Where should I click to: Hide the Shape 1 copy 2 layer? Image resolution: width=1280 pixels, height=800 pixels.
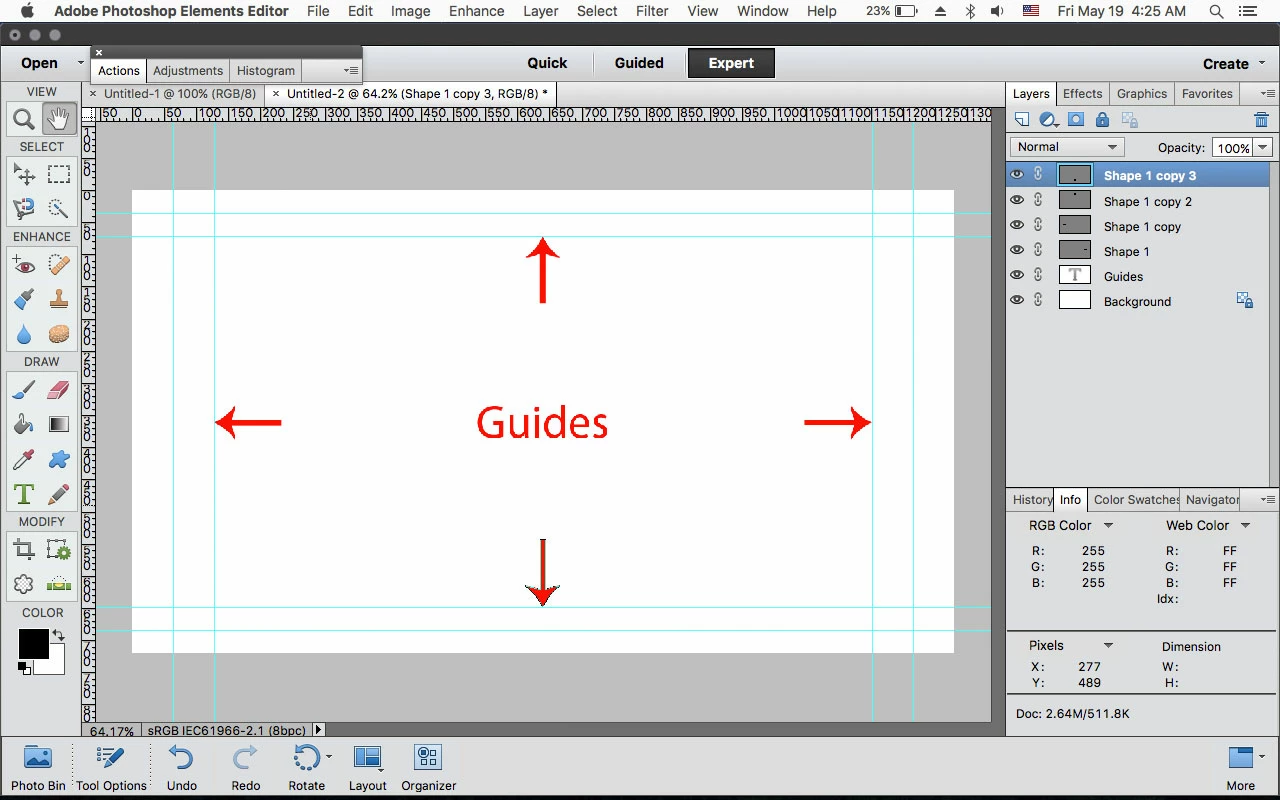1017,200
